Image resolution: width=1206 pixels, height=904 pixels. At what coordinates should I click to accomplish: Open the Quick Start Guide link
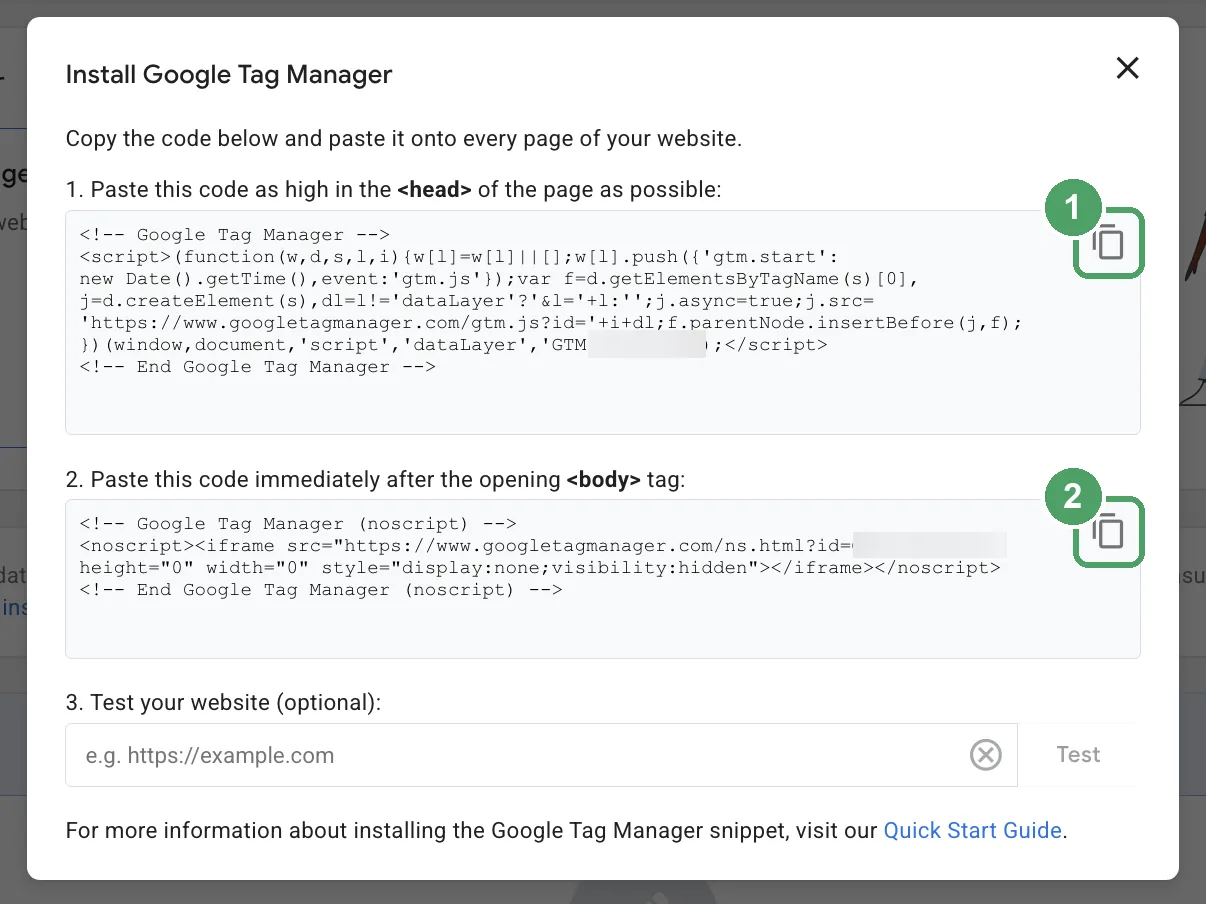[972, 830]
